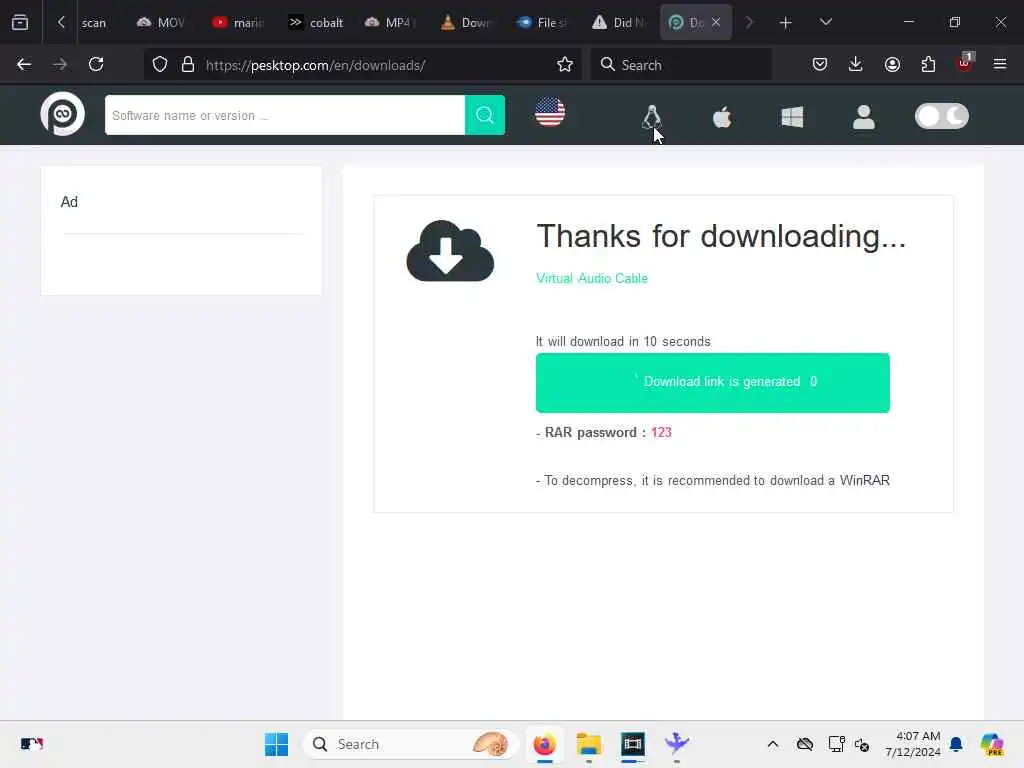Viewport: 1024px width, 768px height.
Task: Go back with the browser back arrow
Action: click(24, 65)
